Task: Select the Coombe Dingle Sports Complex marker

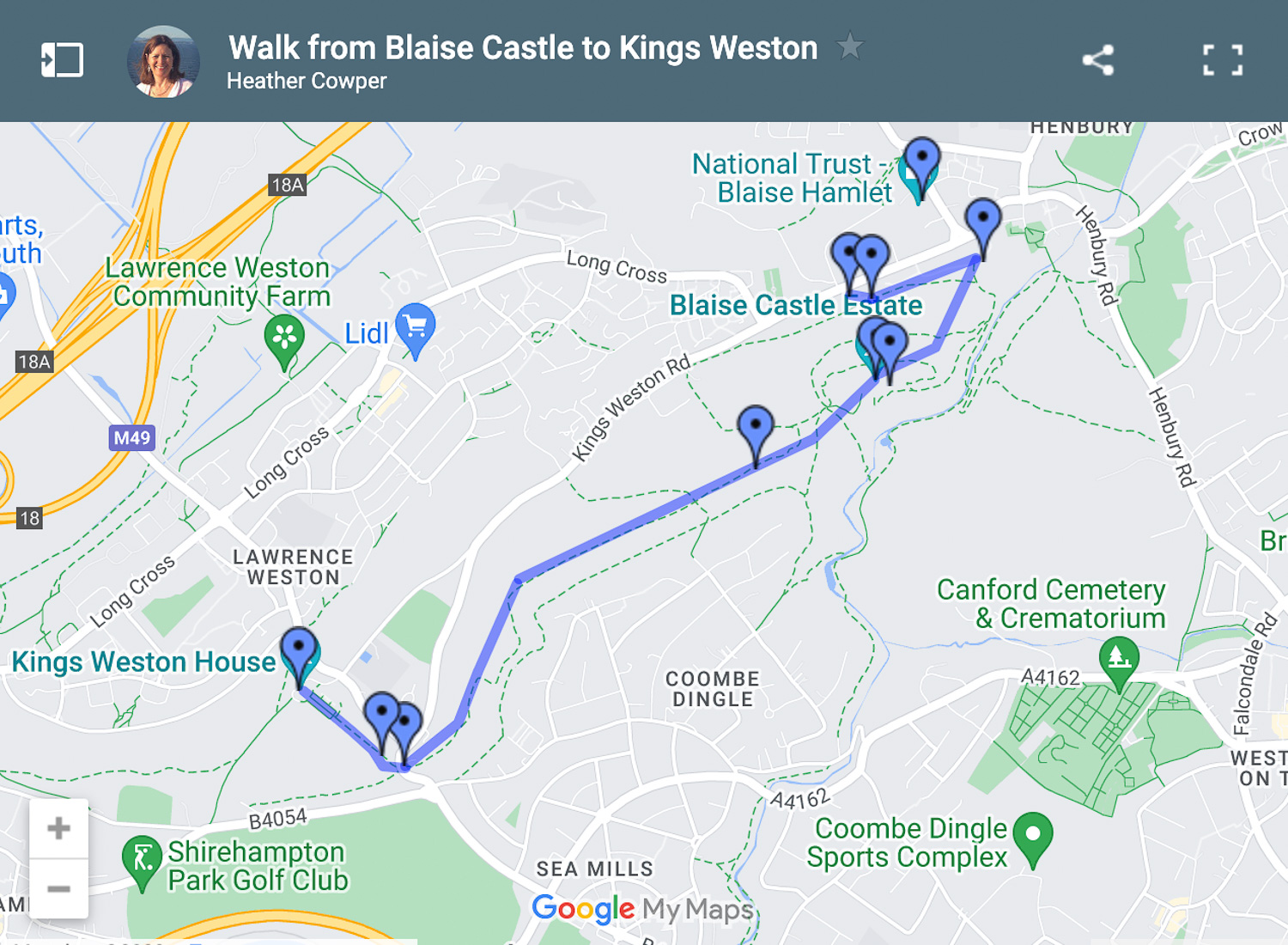Action: [1035, 833]
